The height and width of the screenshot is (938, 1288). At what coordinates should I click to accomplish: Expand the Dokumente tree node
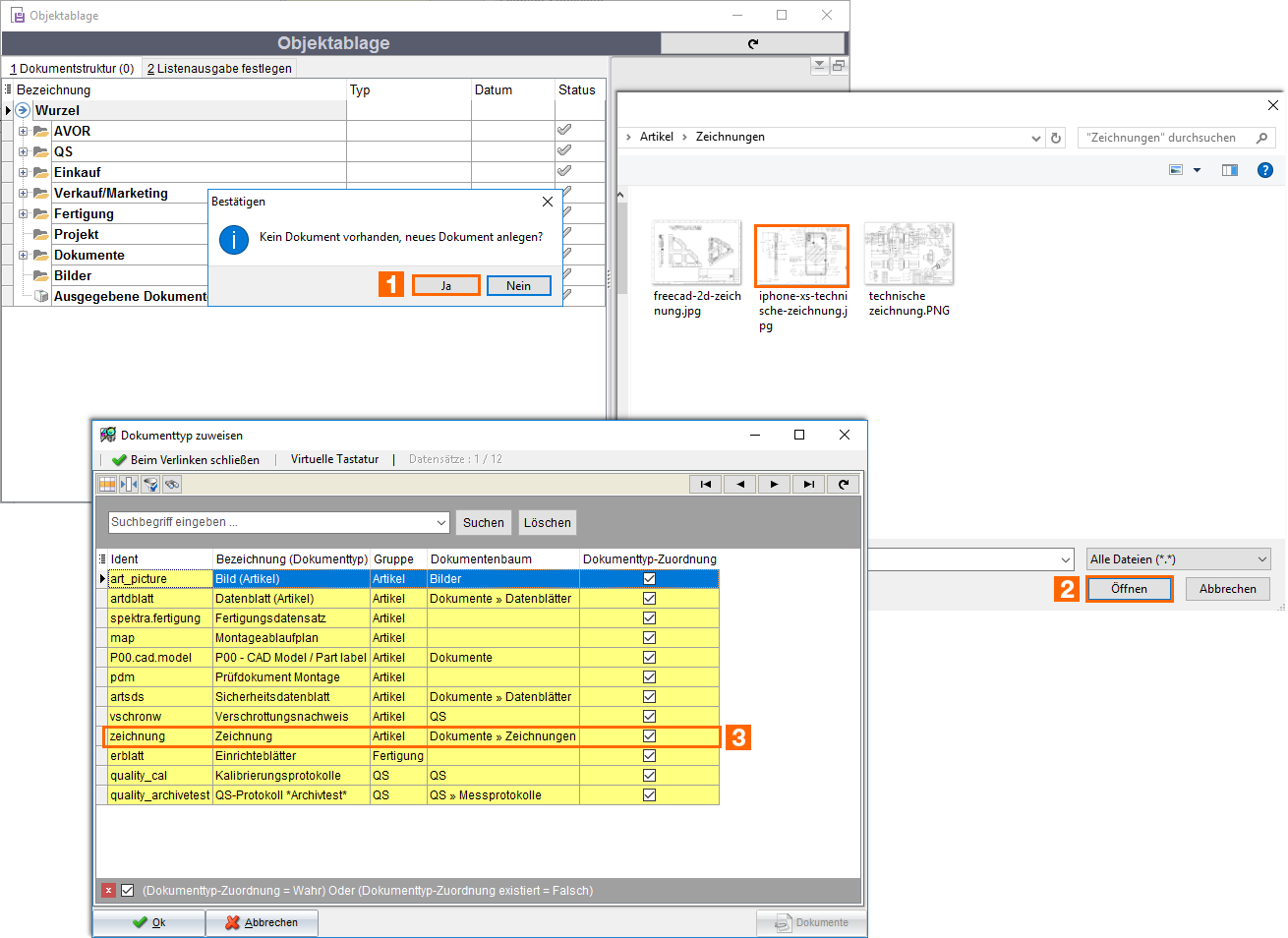23,255
